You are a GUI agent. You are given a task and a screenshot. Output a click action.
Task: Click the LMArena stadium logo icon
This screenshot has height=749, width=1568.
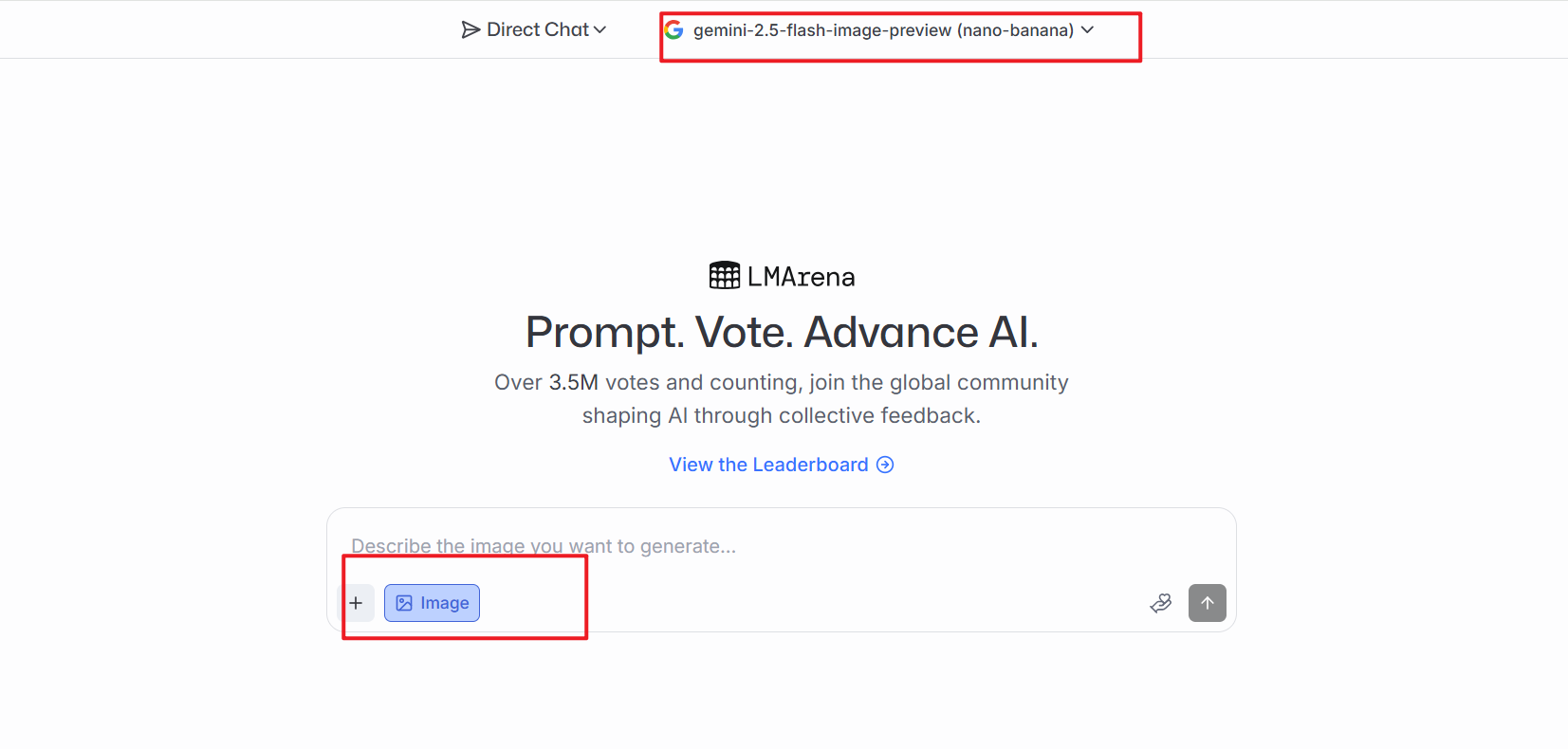pyautogui.click(x=725, y=276)
